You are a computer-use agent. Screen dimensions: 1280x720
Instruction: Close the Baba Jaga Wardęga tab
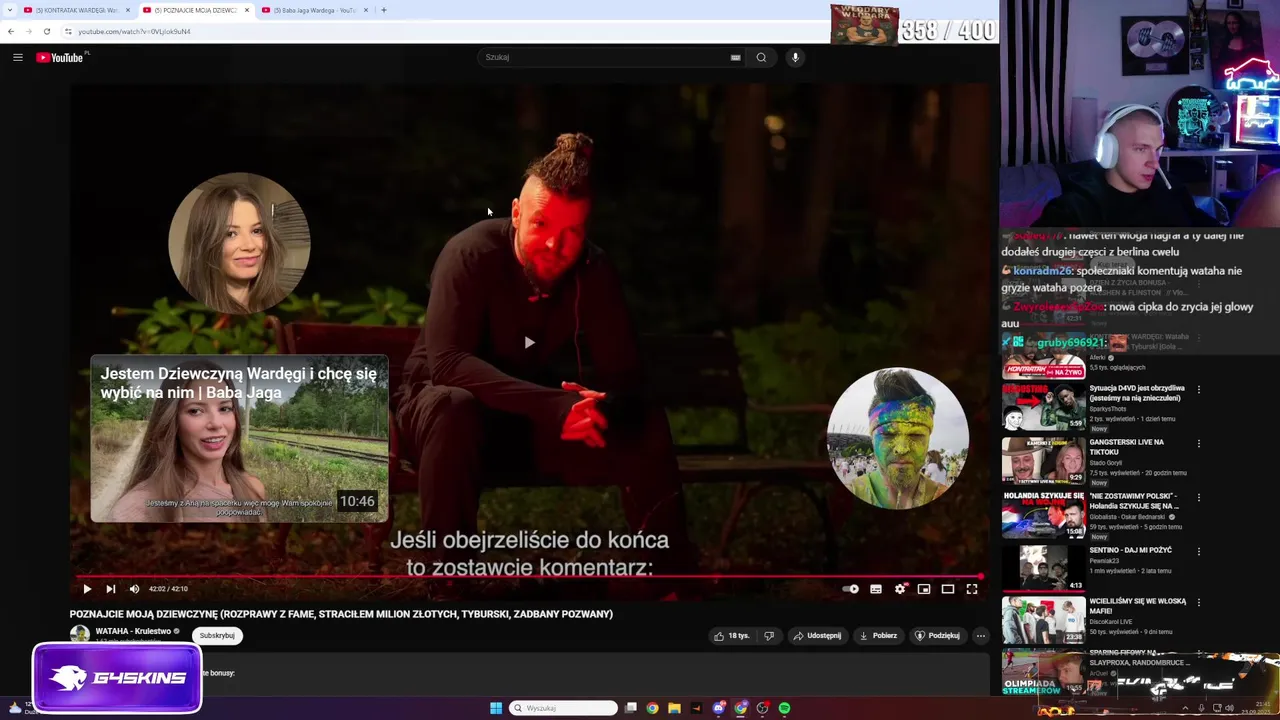(366, 10)
